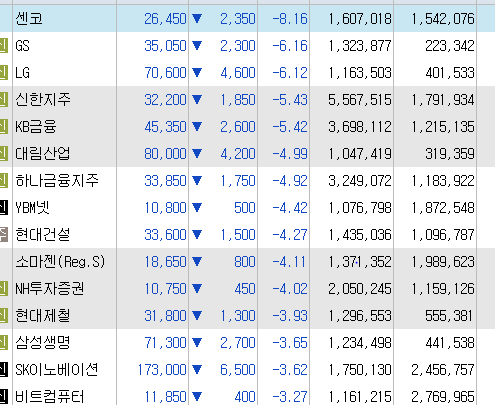The image size is (495, 405).
Task: Click the GS price 35,050
Action: (165, 46)
